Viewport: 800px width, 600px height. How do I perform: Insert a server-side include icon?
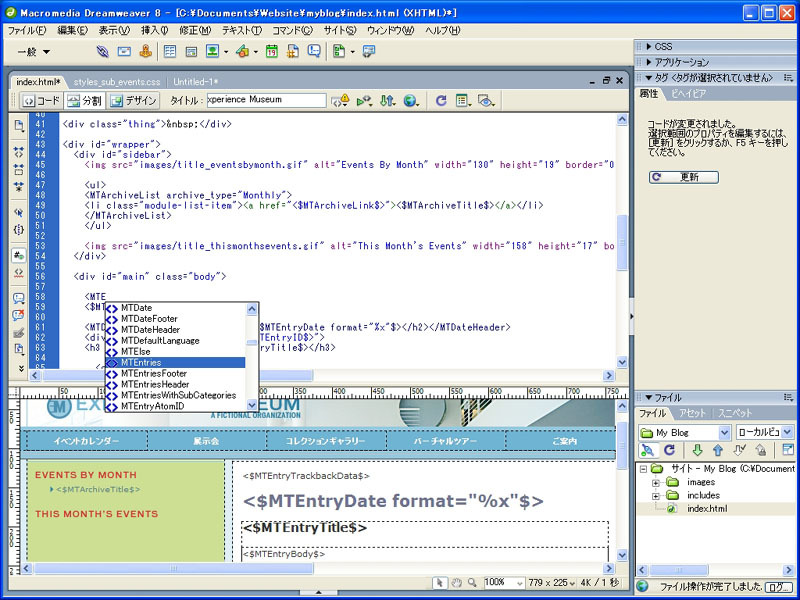pos(293,52)
